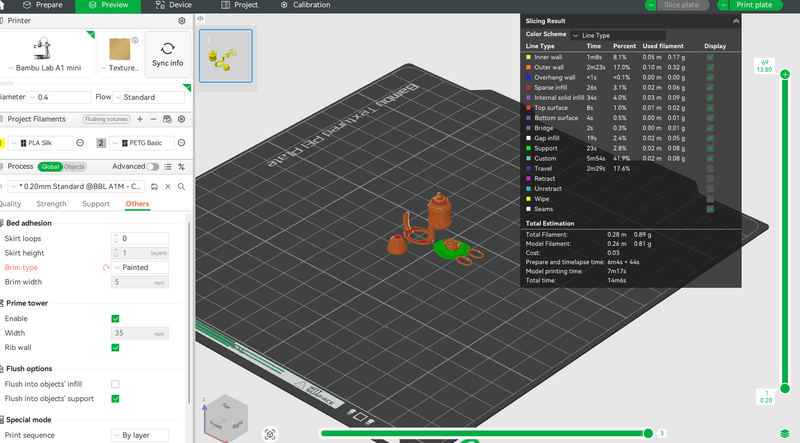Open the nozzle diameter 0.4 dropdown
This screenshot has height=443, width=800.
tap(59, 97)
